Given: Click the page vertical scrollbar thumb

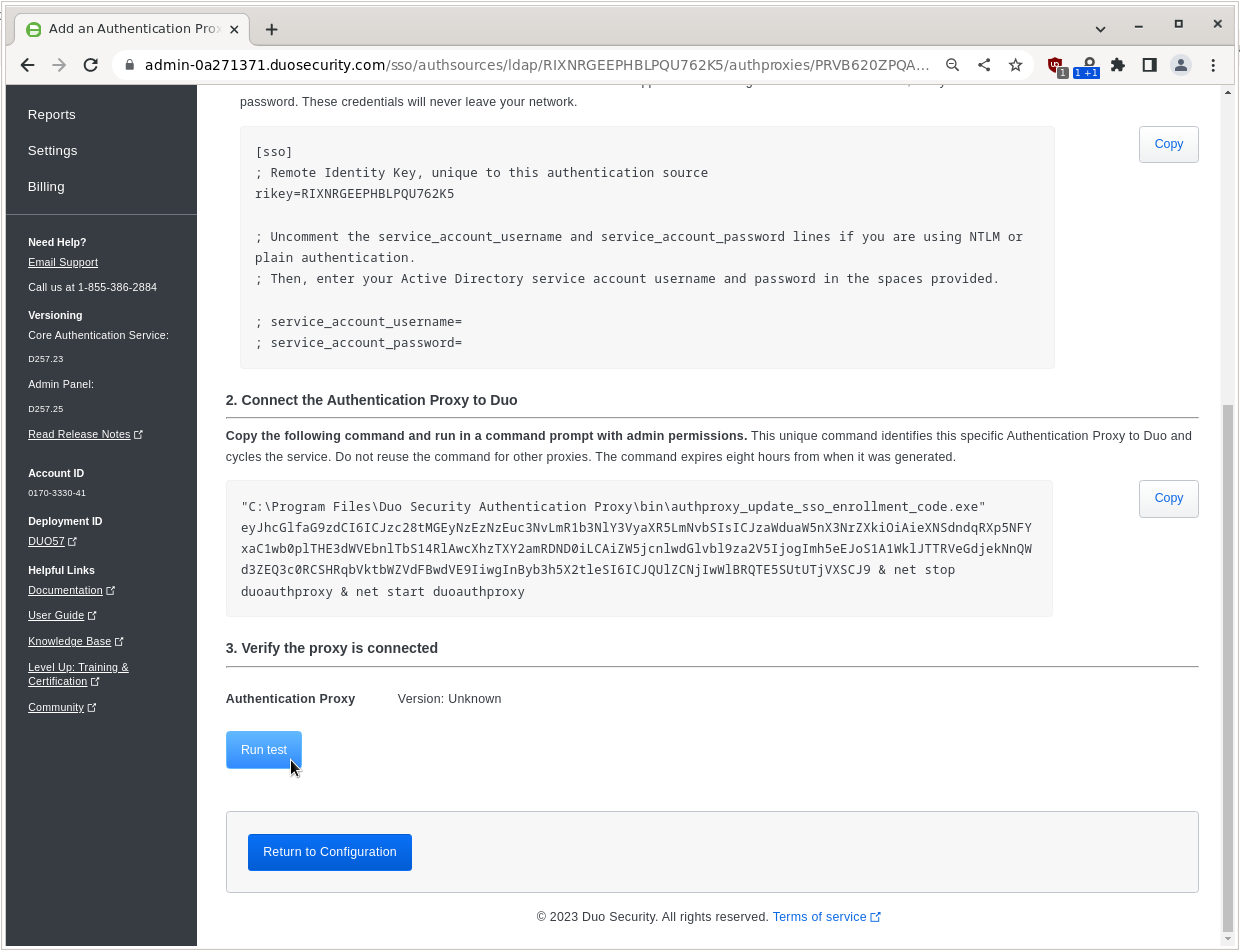Looking at the screenshot, I should [x=1228, y=667].
